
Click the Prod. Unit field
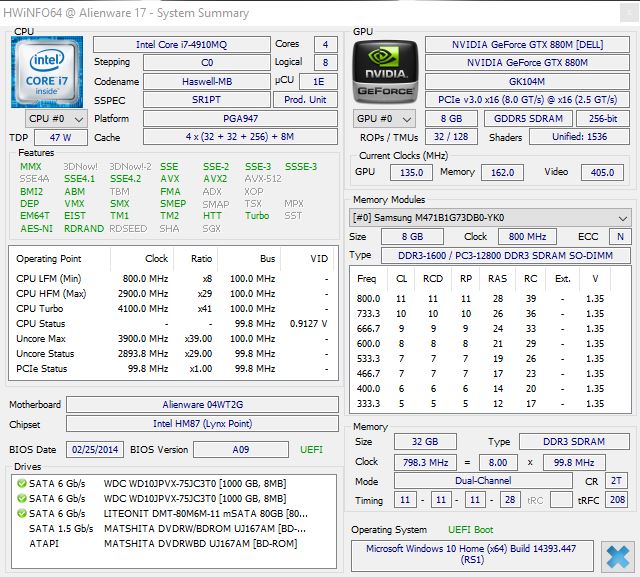[305, 100]
